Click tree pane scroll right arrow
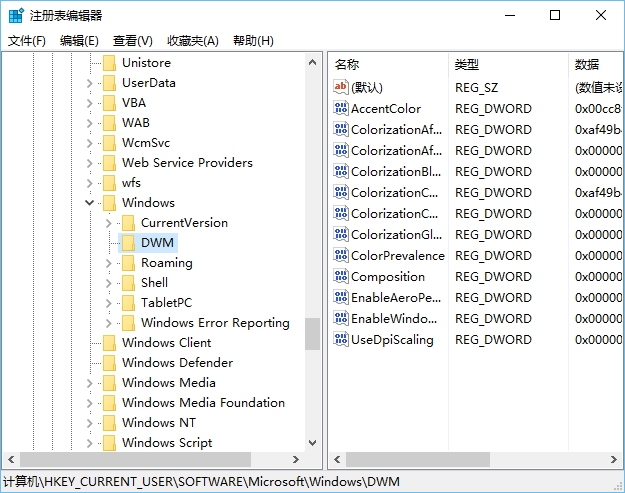The width and height of the screenshot is (625, 493). click(295, 459)
